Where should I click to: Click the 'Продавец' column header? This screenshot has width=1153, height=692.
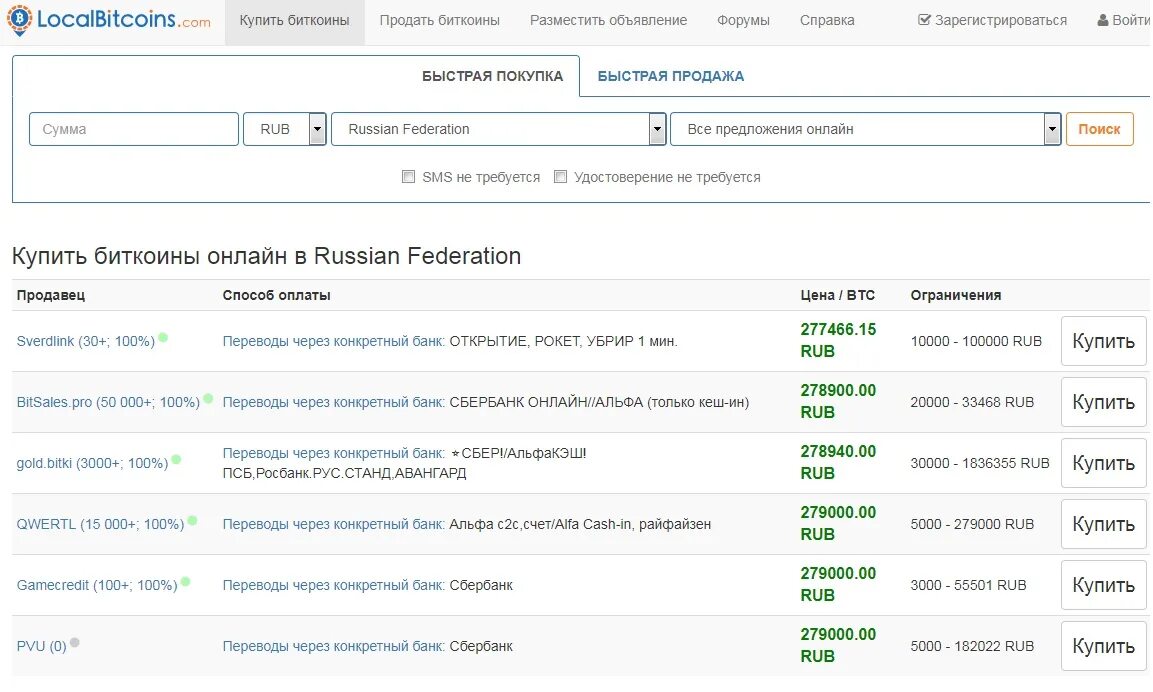pos(51,295)
